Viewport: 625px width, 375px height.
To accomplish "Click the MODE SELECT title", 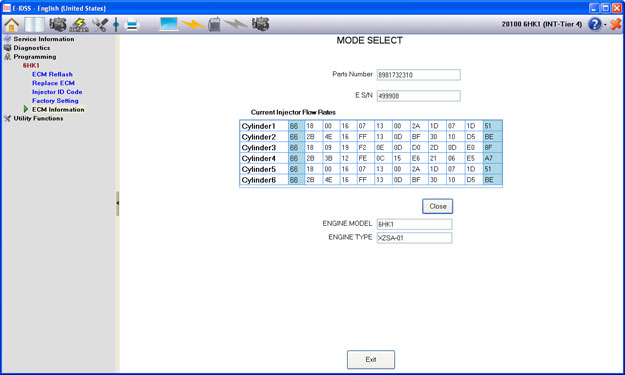I will tap(369, 41).
